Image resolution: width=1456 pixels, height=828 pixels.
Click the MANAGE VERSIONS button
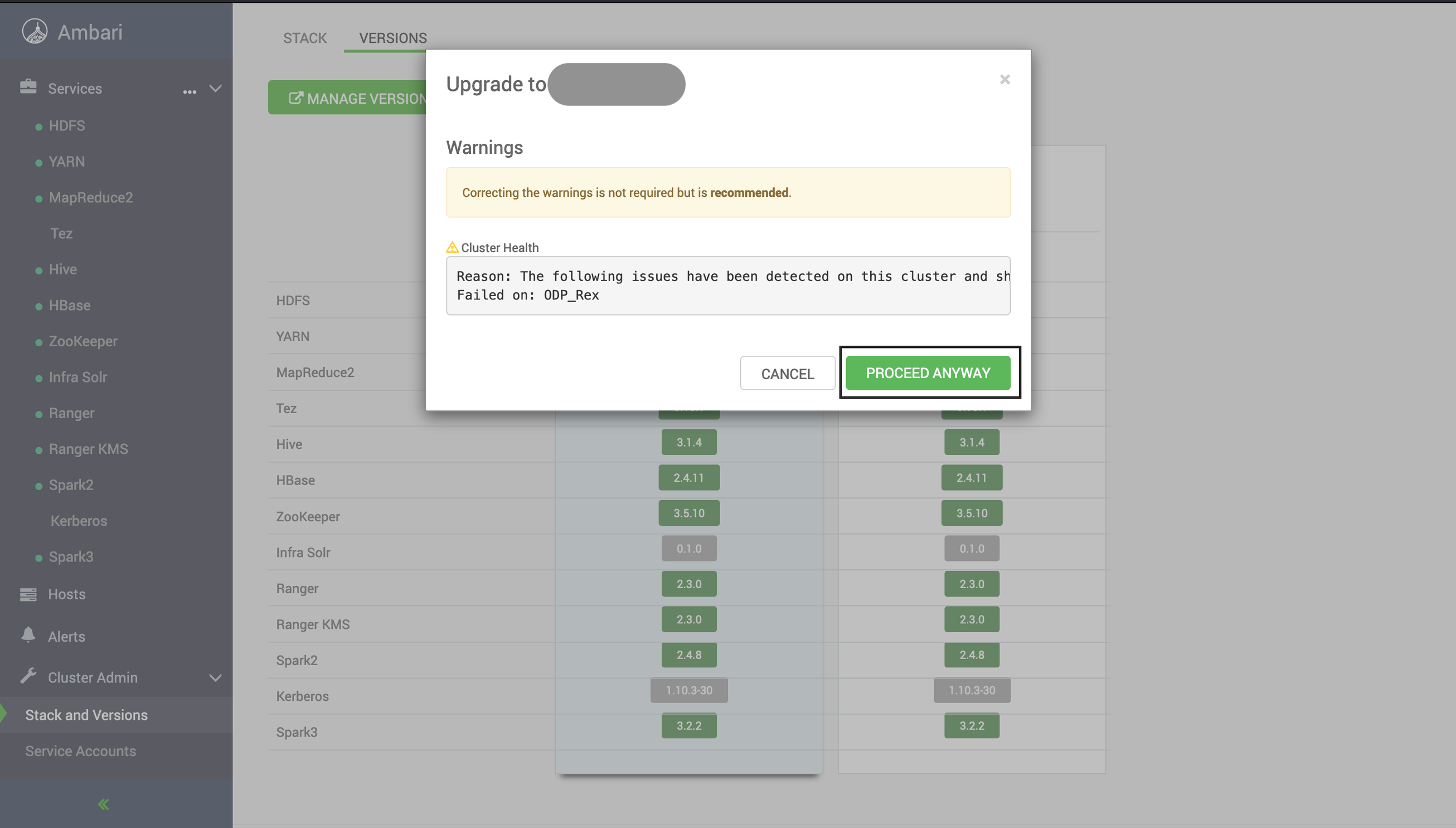tap(348, 98)
